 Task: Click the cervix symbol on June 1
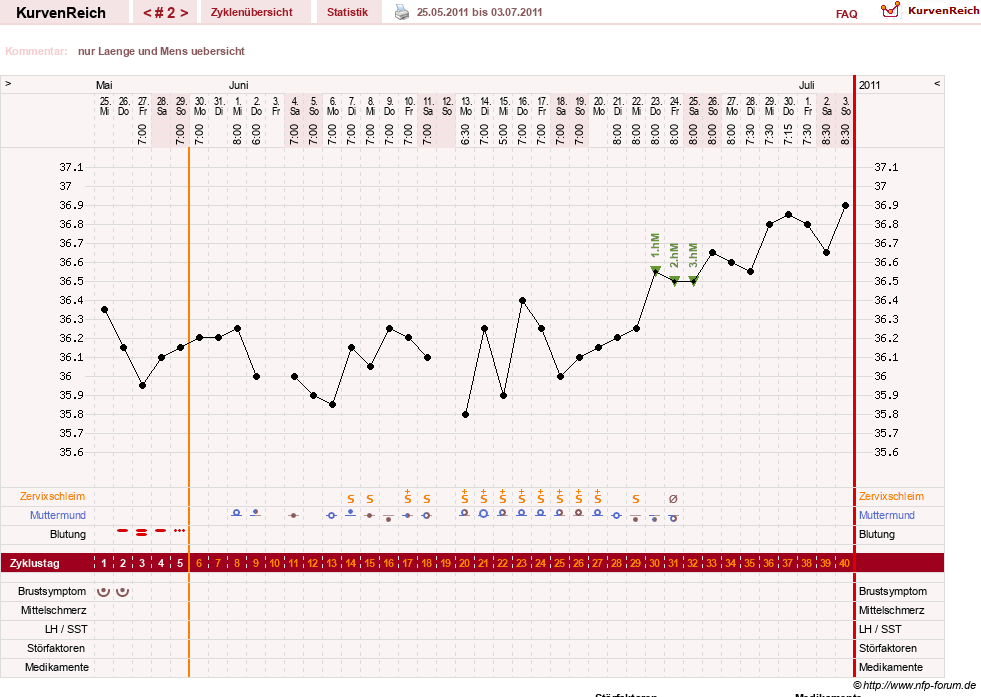click(236, 513)
